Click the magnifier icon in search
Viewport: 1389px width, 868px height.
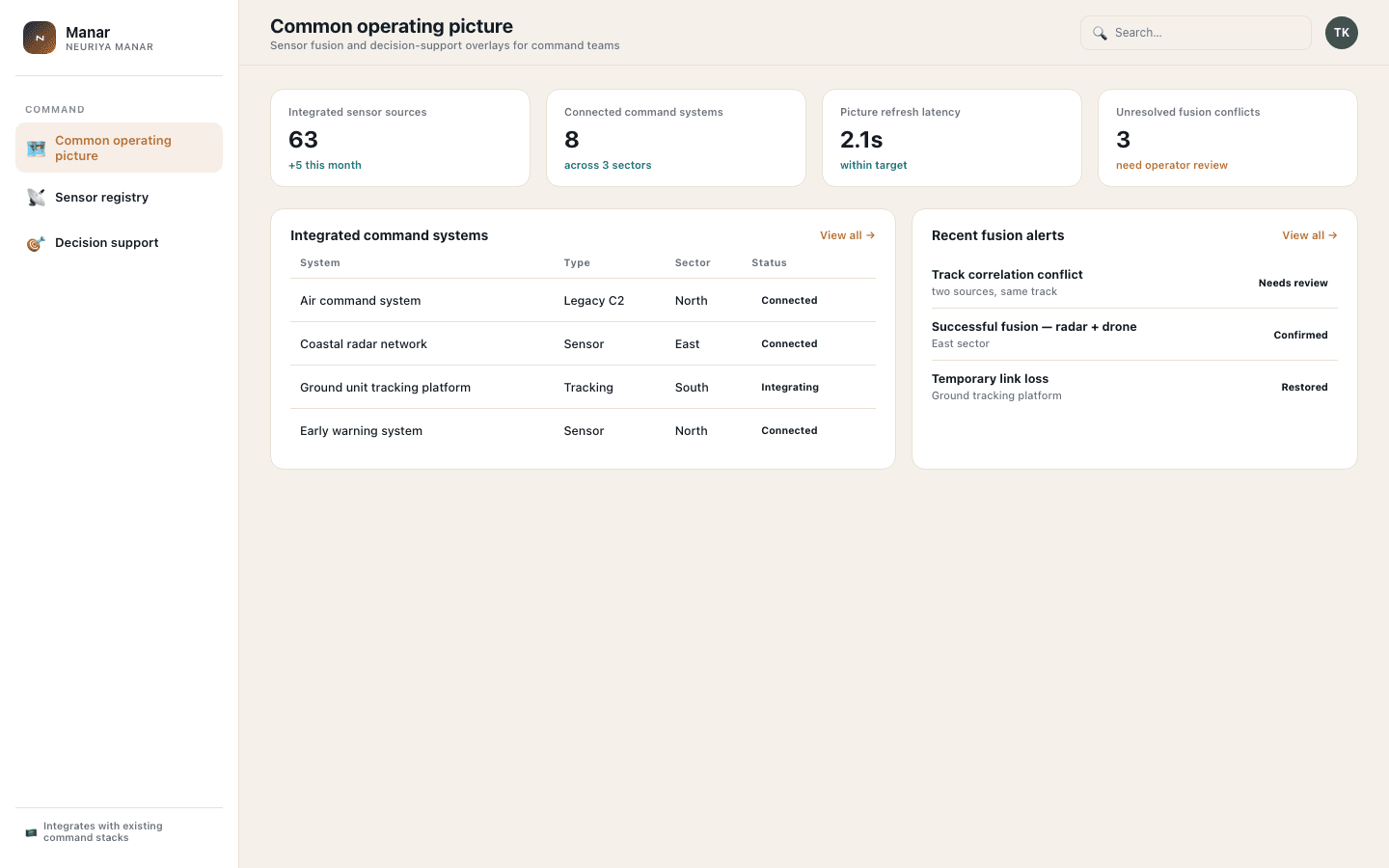pyautogui.click(x=1100, y=33)
